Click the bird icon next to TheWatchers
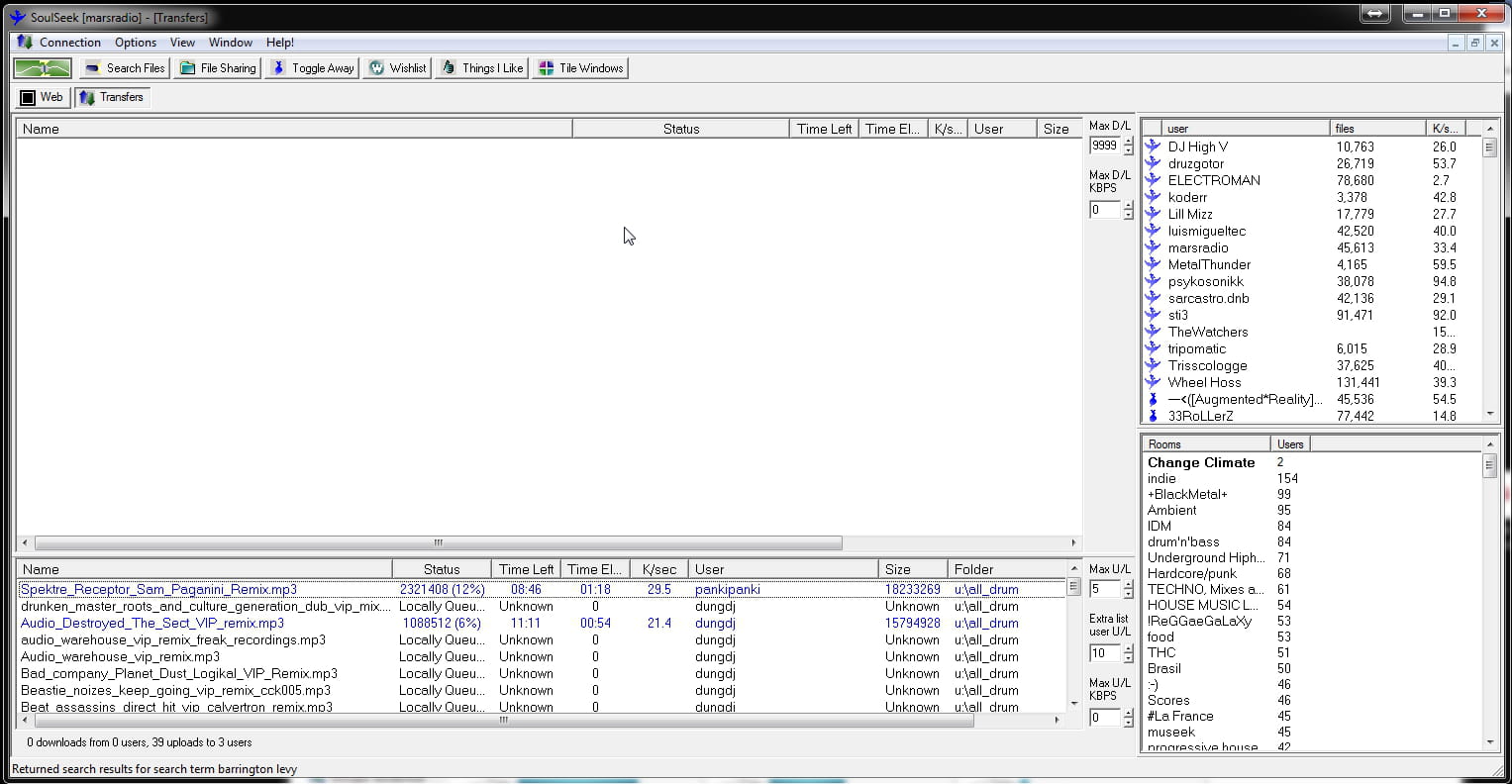This screenshot has height=784, width=1512. point(1153,332)
